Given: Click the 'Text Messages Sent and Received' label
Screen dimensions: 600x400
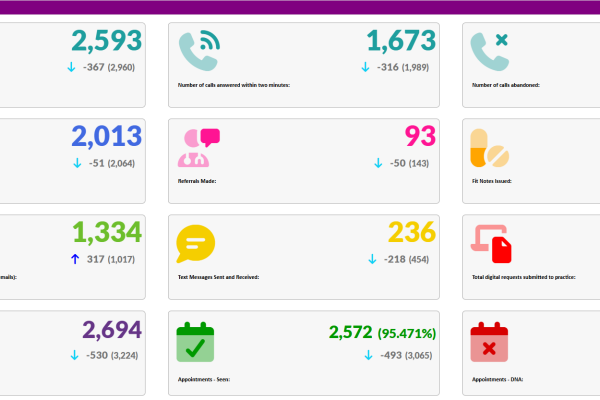Looking at the screenshot, I should [x=218, y=277].
